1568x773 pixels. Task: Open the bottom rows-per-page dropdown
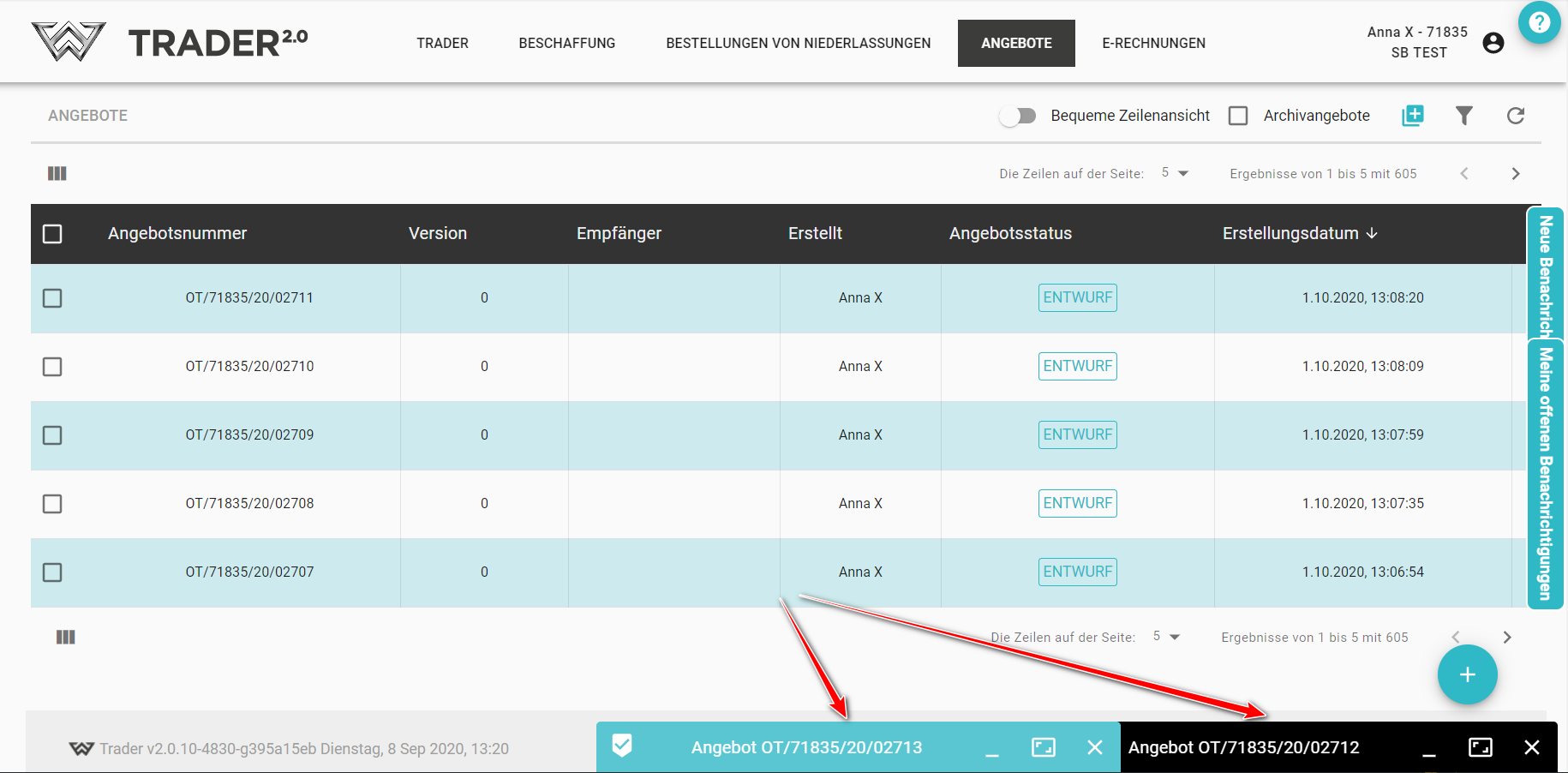tap(1166, 637)
